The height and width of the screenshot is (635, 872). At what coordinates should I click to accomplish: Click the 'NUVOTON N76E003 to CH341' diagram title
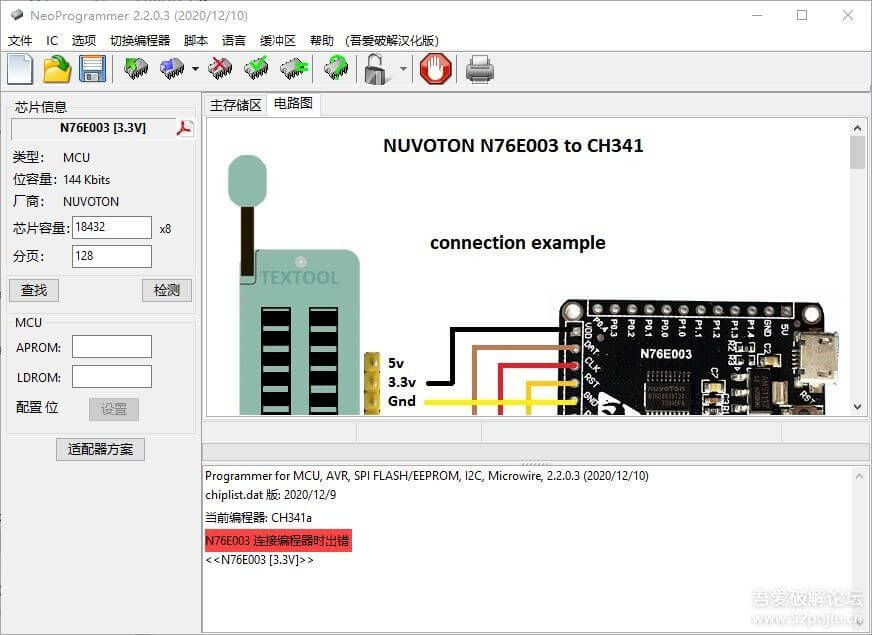(x=513, y=146)
